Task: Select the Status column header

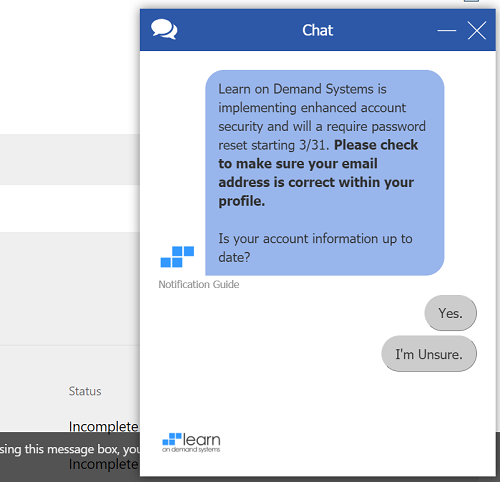Action: [x=85, y=391]
